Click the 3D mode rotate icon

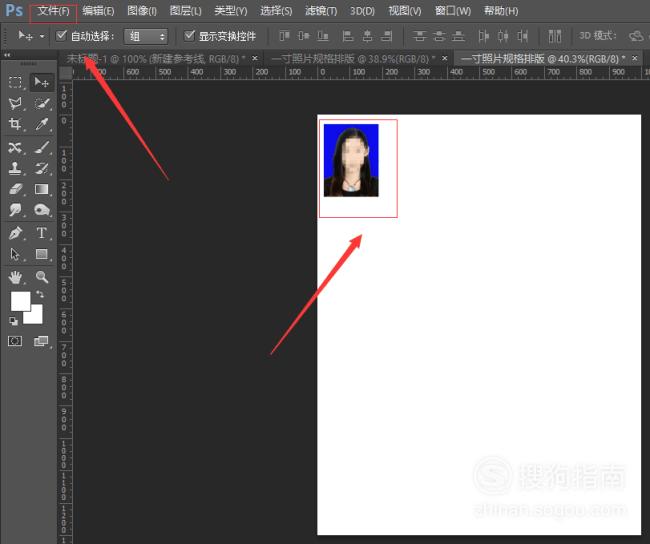pos(636,36)
